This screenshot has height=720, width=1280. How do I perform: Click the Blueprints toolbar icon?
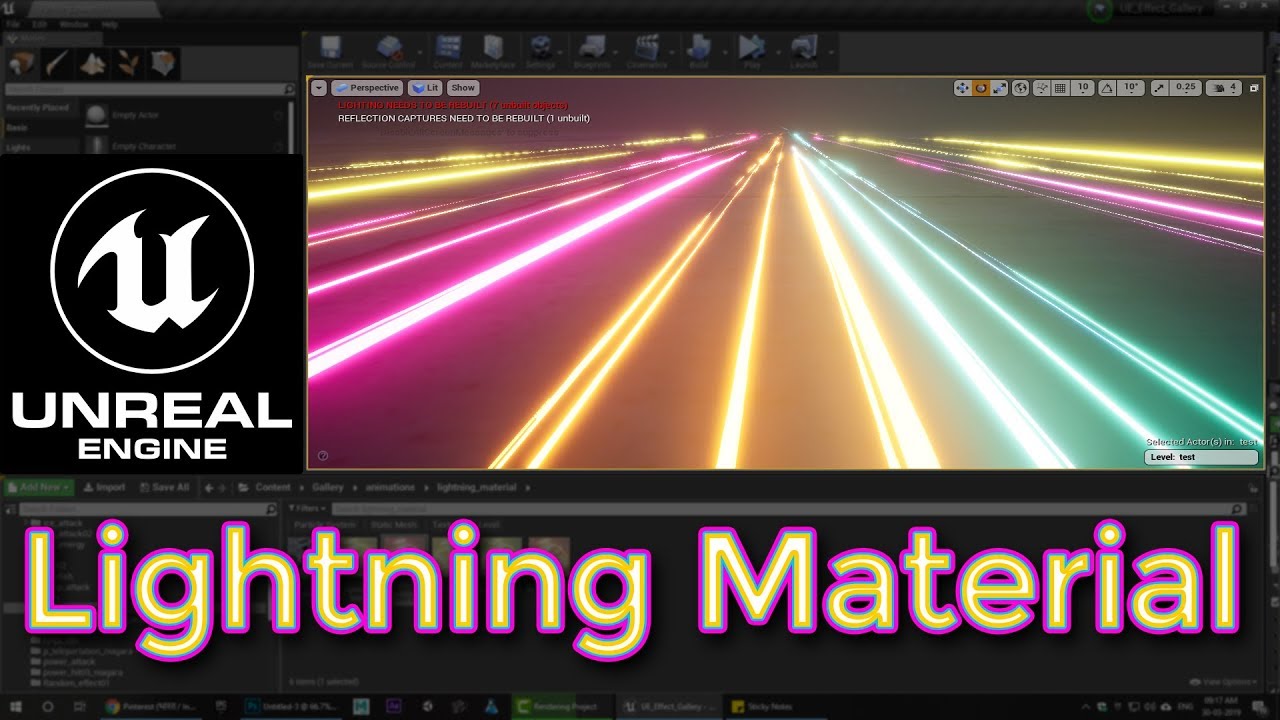[593, 52]
